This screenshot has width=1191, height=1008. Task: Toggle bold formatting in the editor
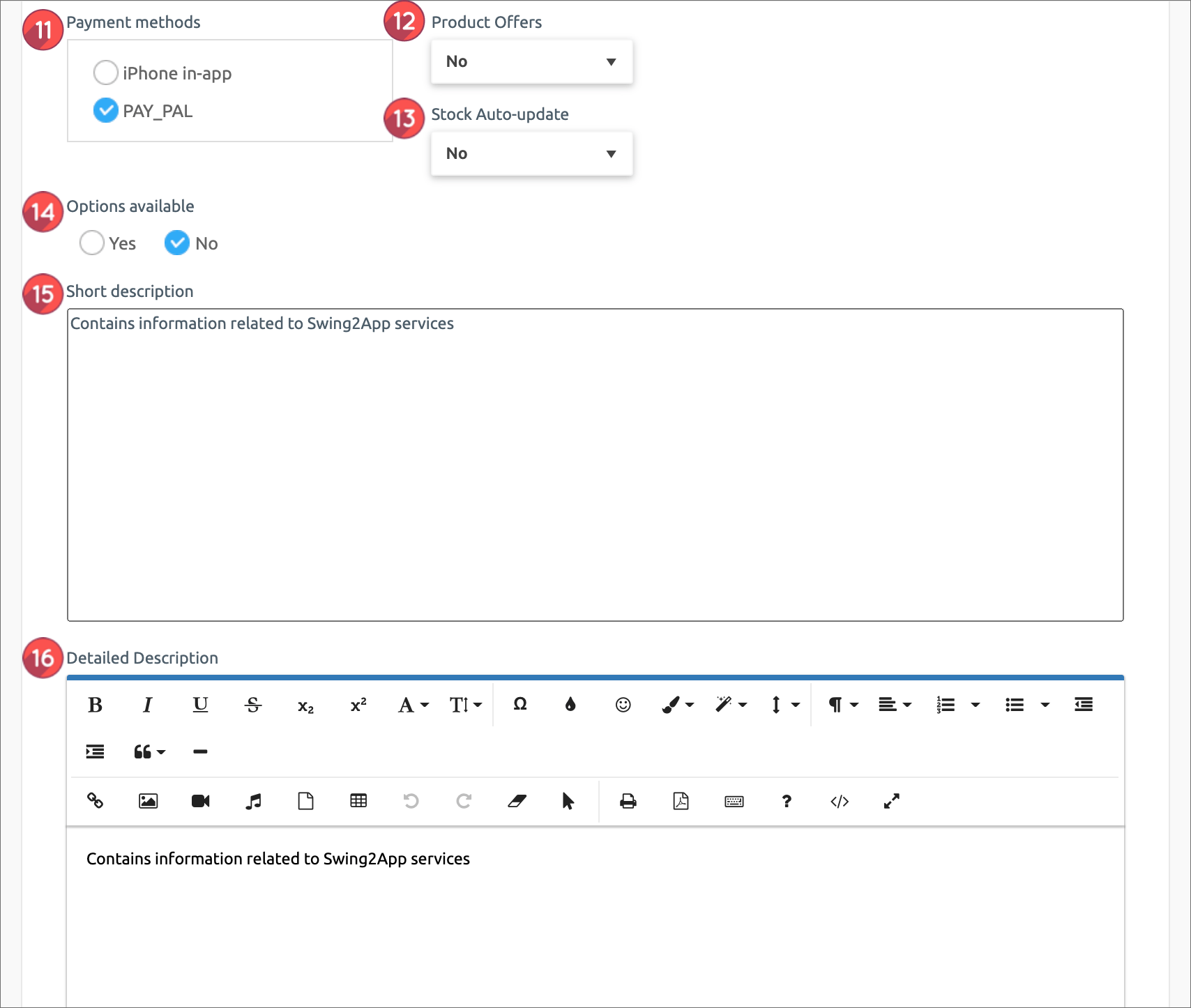(96, 705)
